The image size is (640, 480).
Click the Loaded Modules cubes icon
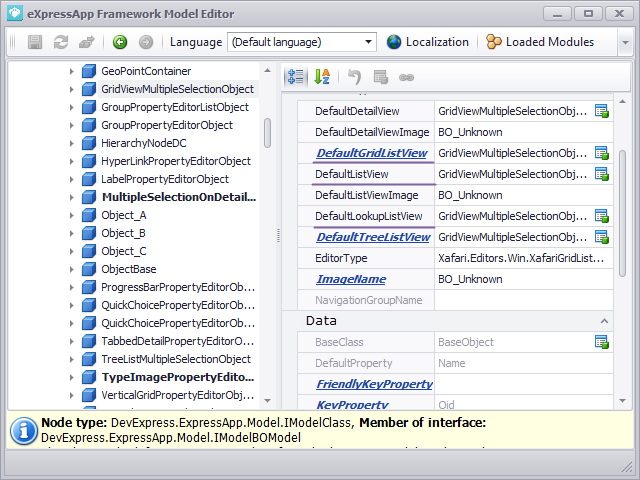pos(494,42)
